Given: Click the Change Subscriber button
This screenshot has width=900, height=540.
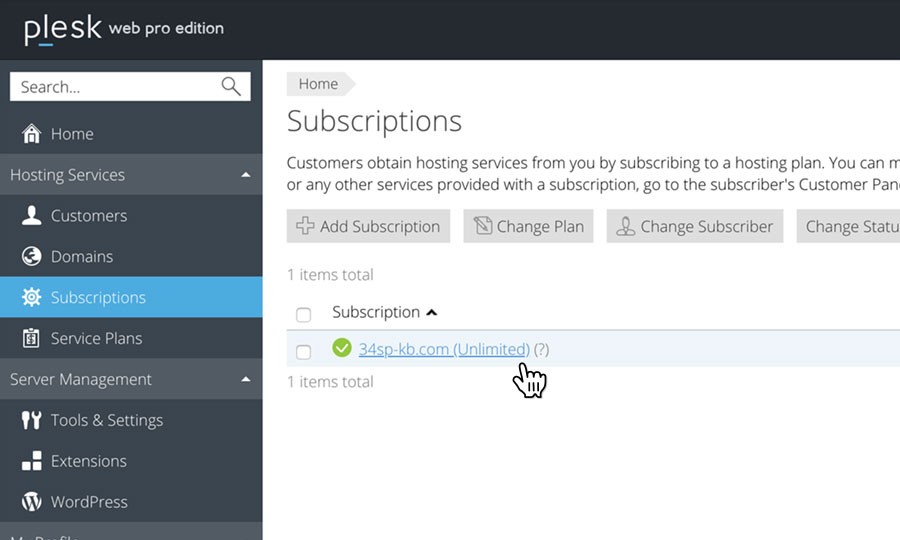Looking at the screenshot, I should point(695,226).
